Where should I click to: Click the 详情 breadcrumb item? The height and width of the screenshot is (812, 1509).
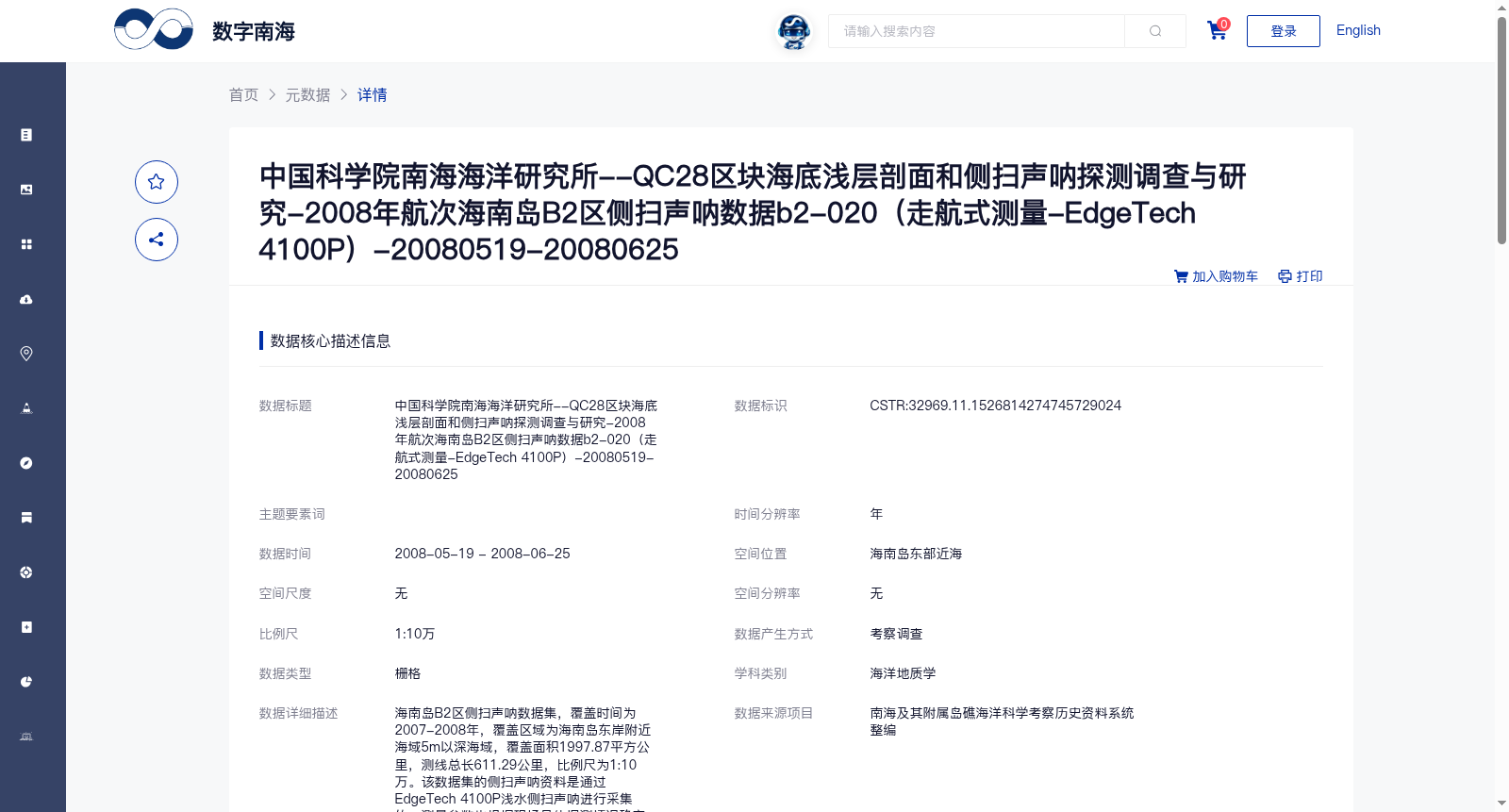[x=373, y=94]
